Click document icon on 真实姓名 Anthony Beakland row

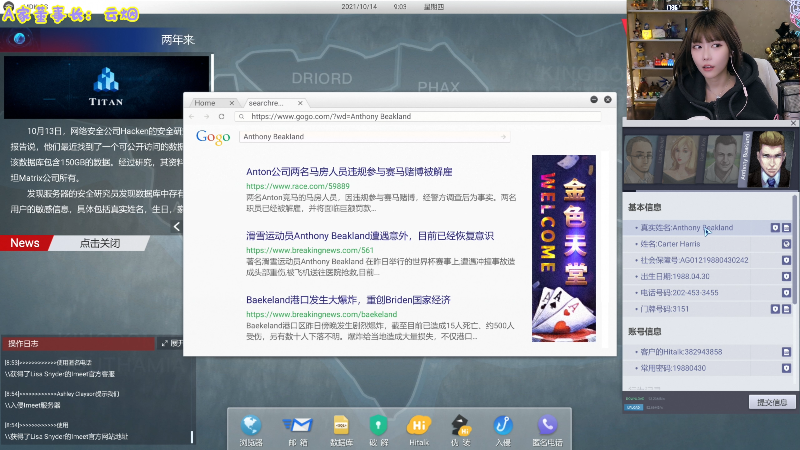tap(786, 228)
